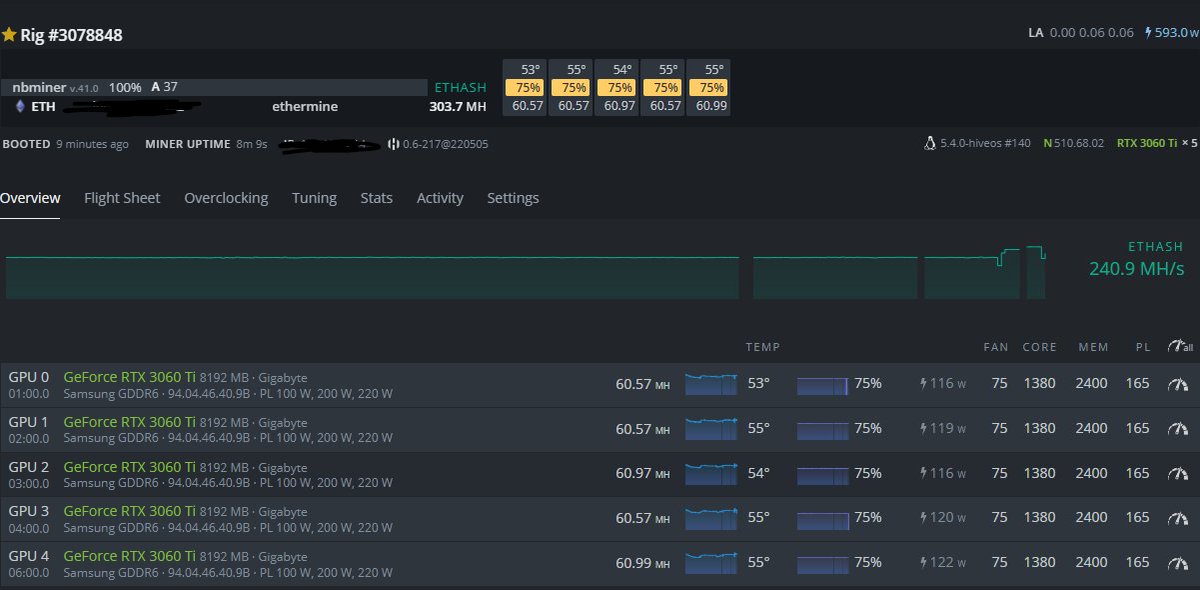Select the GPU 4 GeForce RTX 3060 Ti name
1200x590 pixels.
point(130,556)
